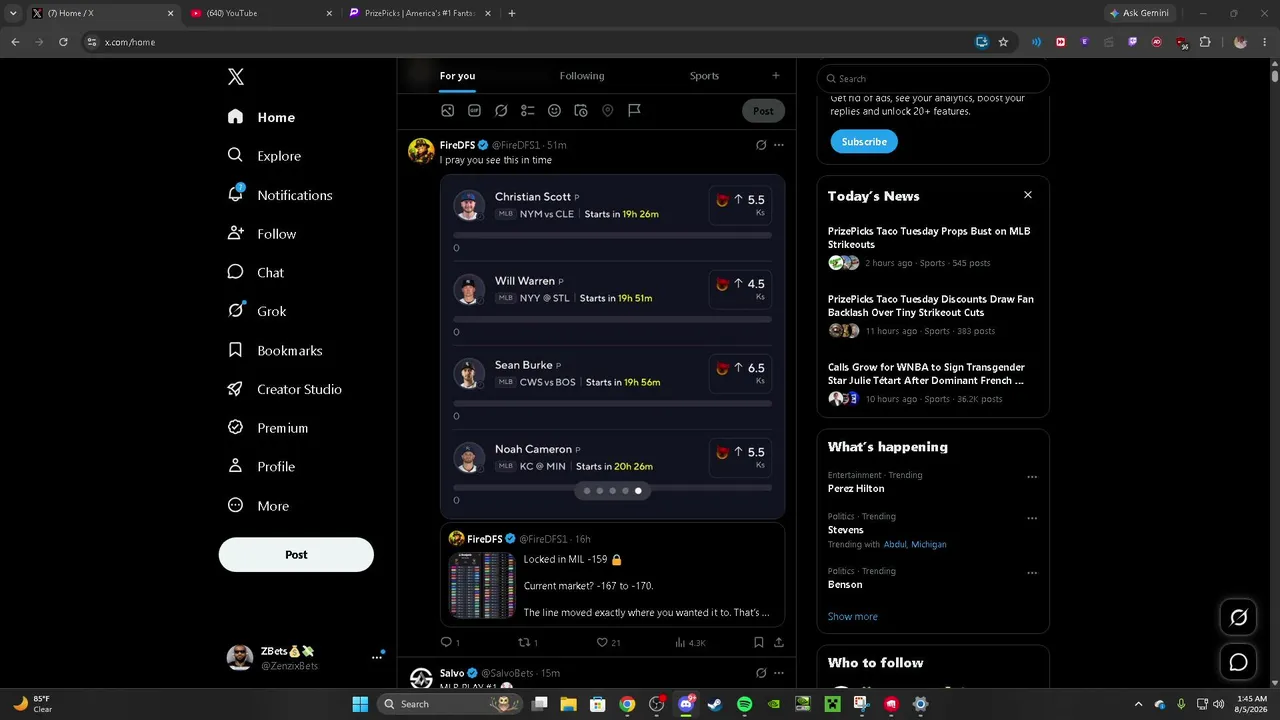Open the PrizePicks Taco Tuesday Props Bust story

929,238
